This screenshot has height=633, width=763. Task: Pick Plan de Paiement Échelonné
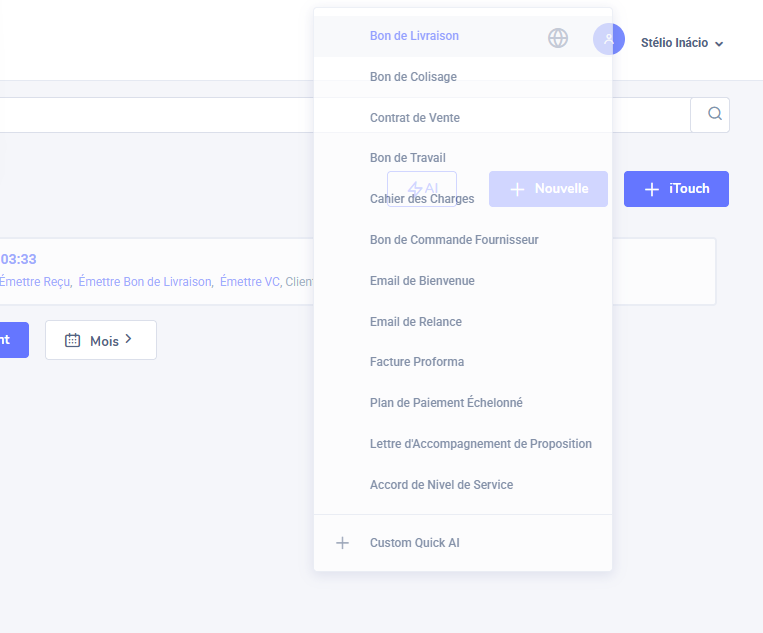pos(462,403)
